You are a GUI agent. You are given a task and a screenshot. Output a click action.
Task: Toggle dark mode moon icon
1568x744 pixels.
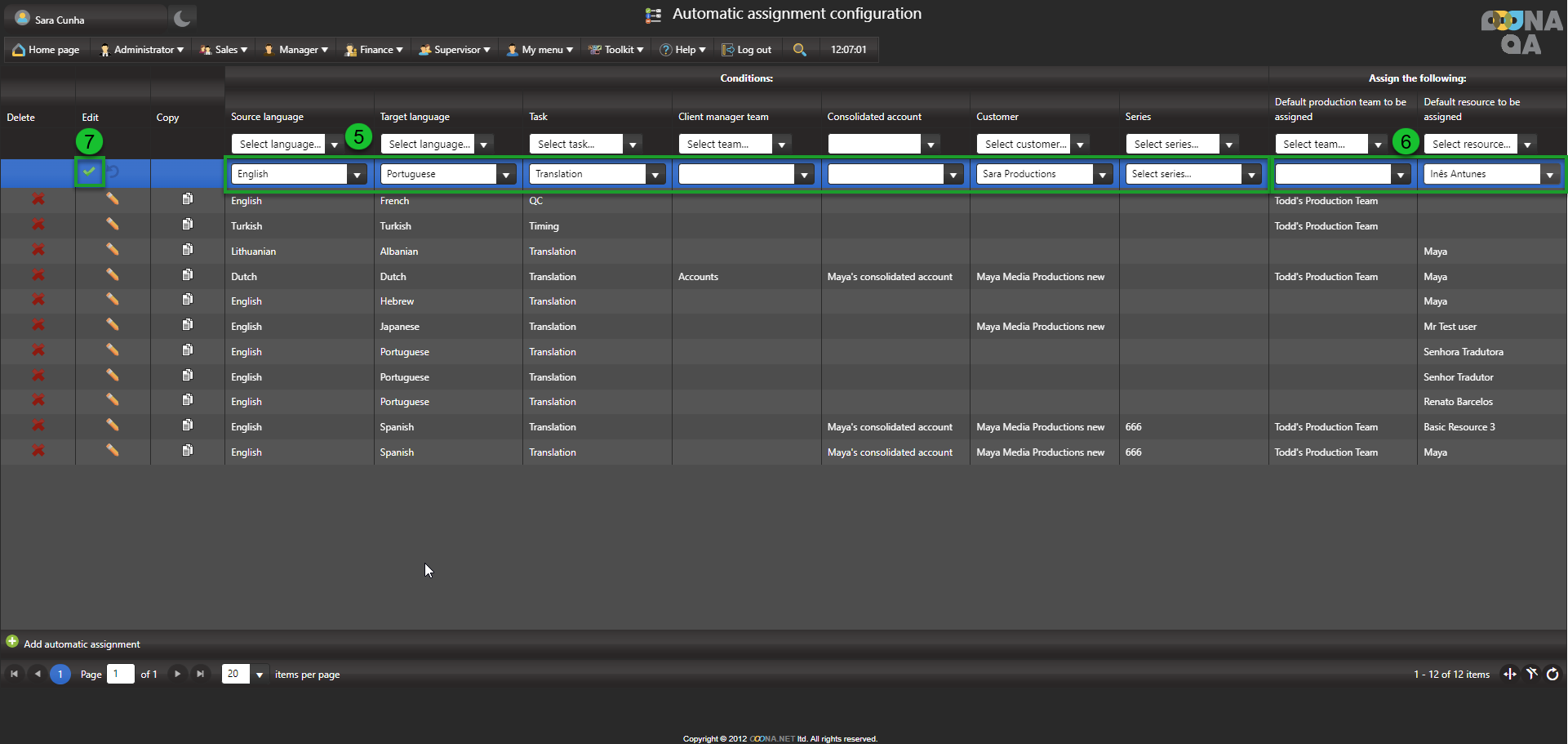(182, 18)
